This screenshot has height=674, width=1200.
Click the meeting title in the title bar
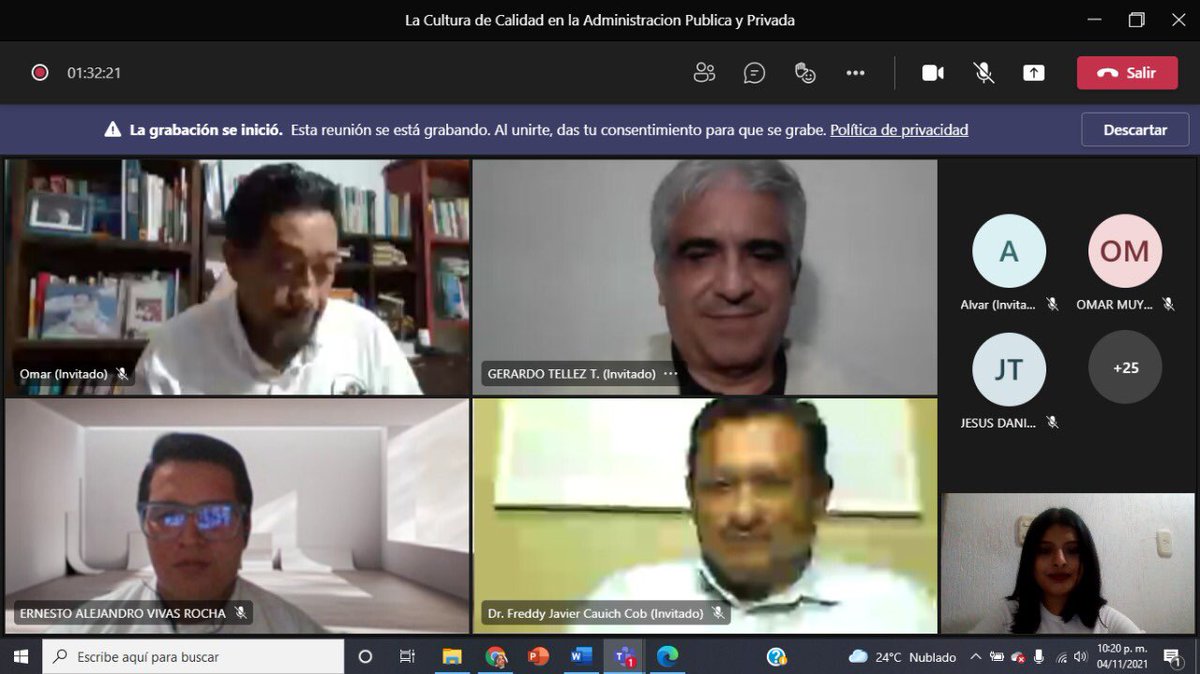pos(600,20)
